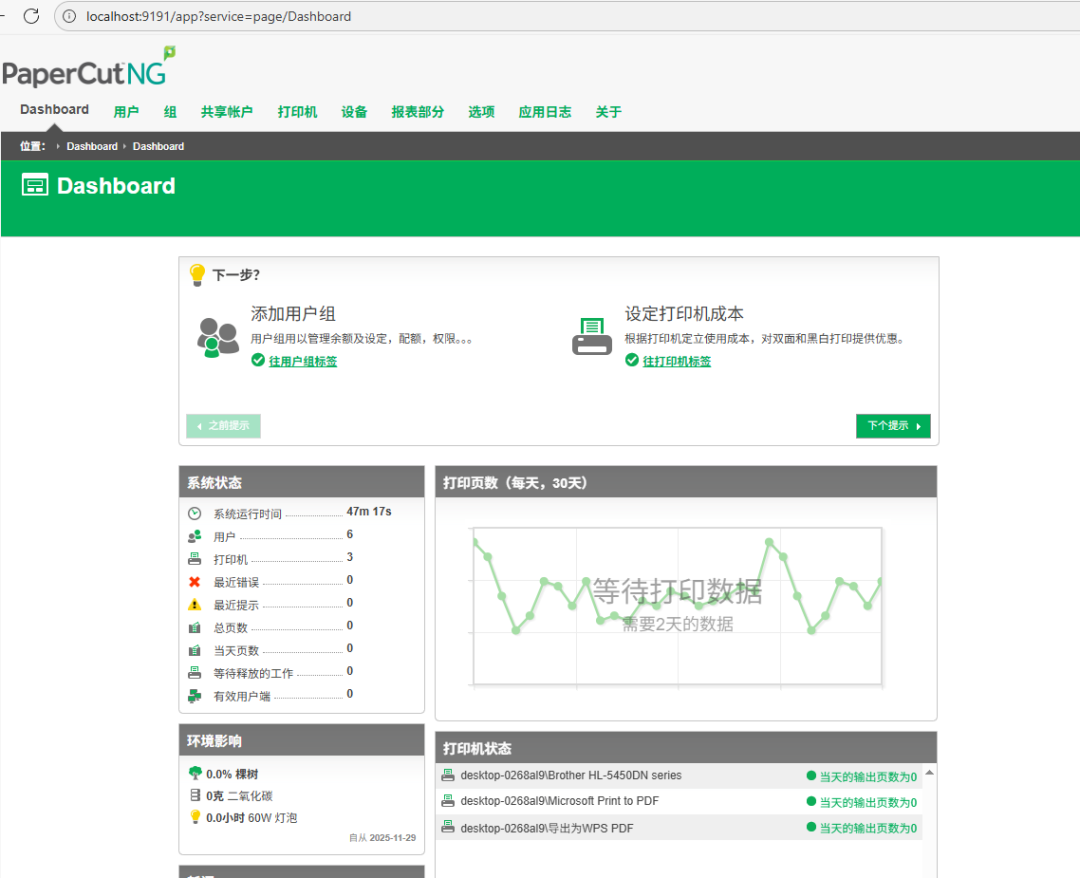Click the PaperCut NG logo
The height and width of the screenshot is (878, 1080).
click(x=88, y=66)
